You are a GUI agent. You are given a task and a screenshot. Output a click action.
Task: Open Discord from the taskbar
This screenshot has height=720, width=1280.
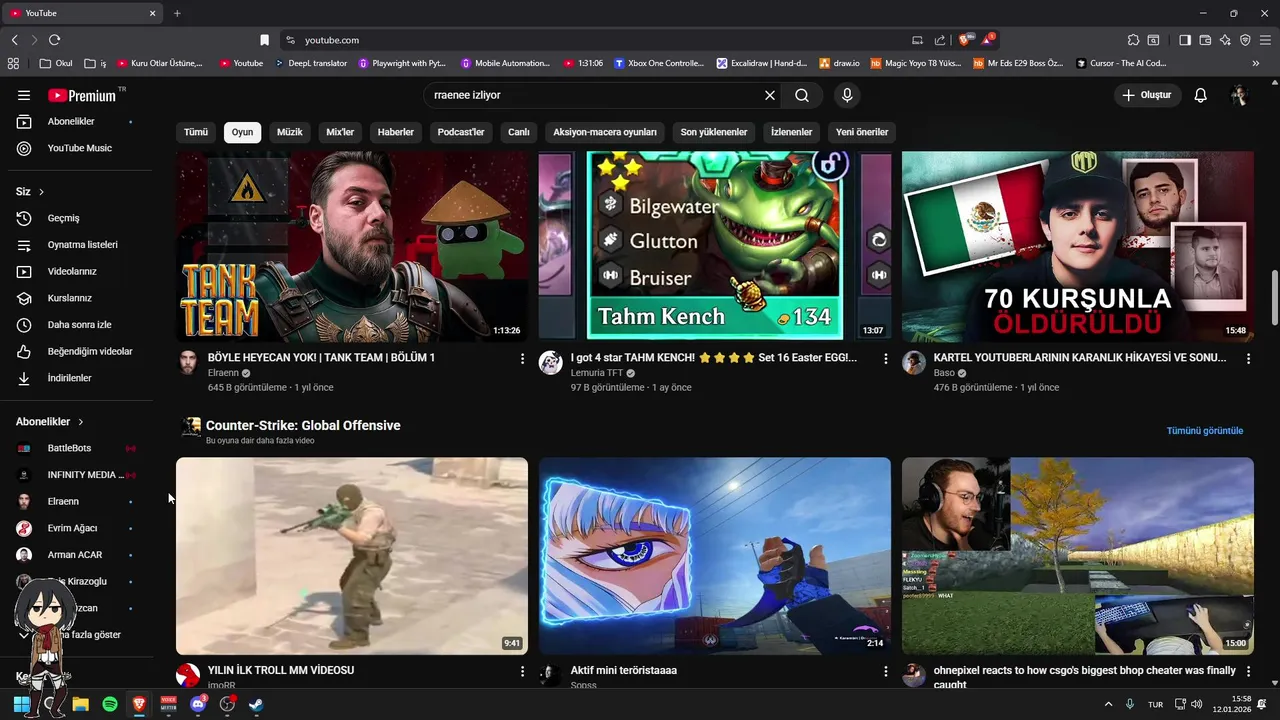[x=198, y=704]
